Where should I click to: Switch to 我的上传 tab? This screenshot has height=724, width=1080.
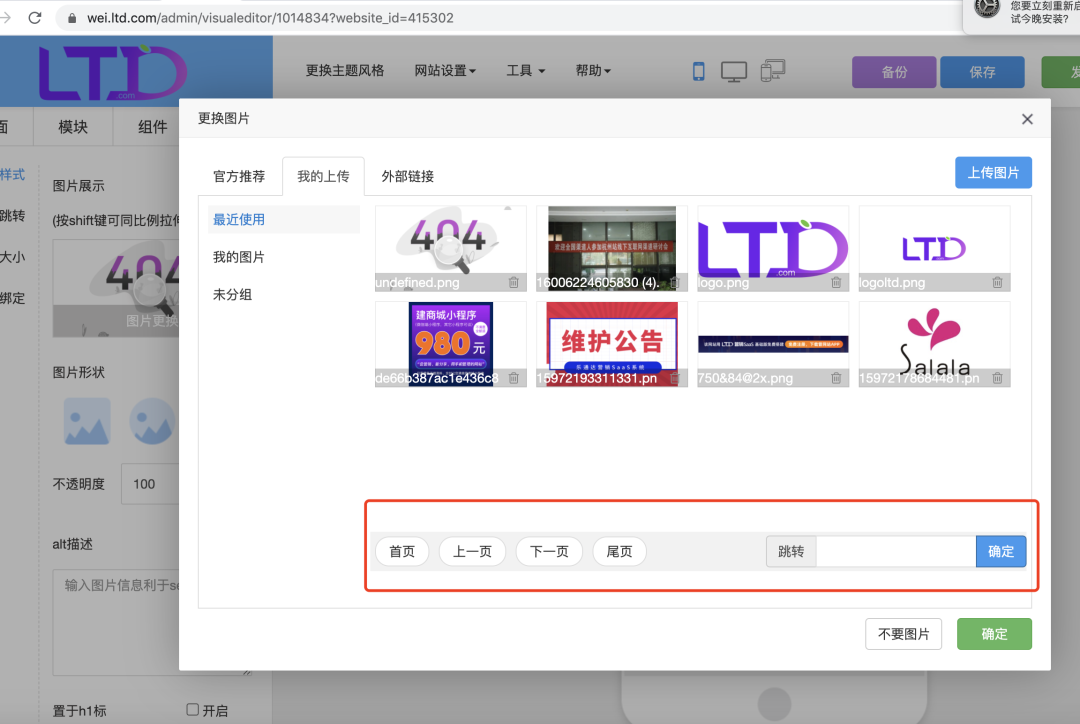[323, 176]
